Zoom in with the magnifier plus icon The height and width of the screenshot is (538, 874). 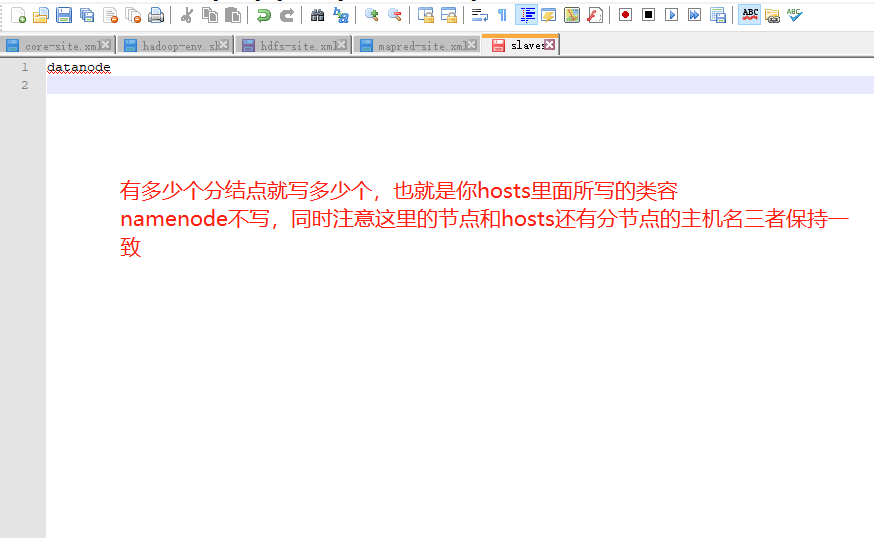click(371, 15)
